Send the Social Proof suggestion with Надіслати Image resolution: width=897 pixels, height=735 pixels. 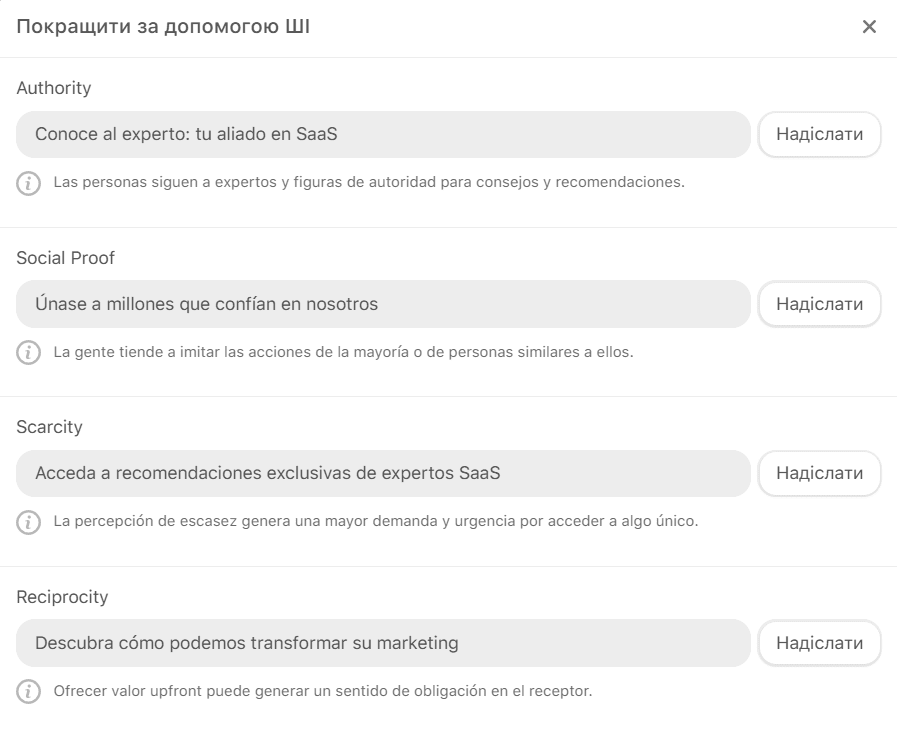coord(819,304)
